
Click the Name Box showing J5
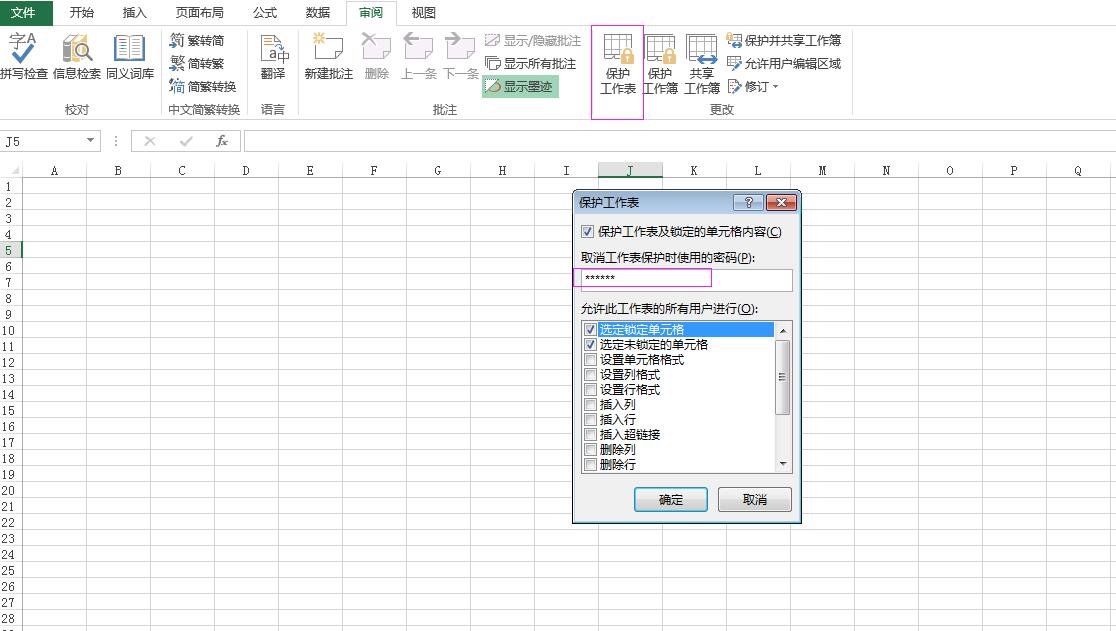click(43, 141)
